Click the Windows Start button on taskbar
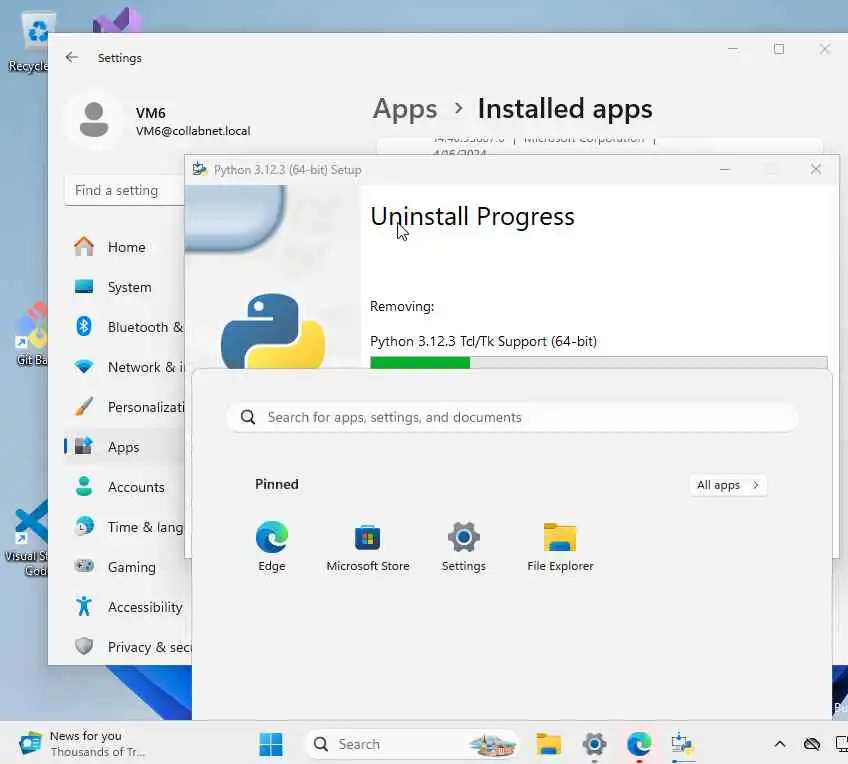Screen dimensions: 848x764 [x=271, y=744]
